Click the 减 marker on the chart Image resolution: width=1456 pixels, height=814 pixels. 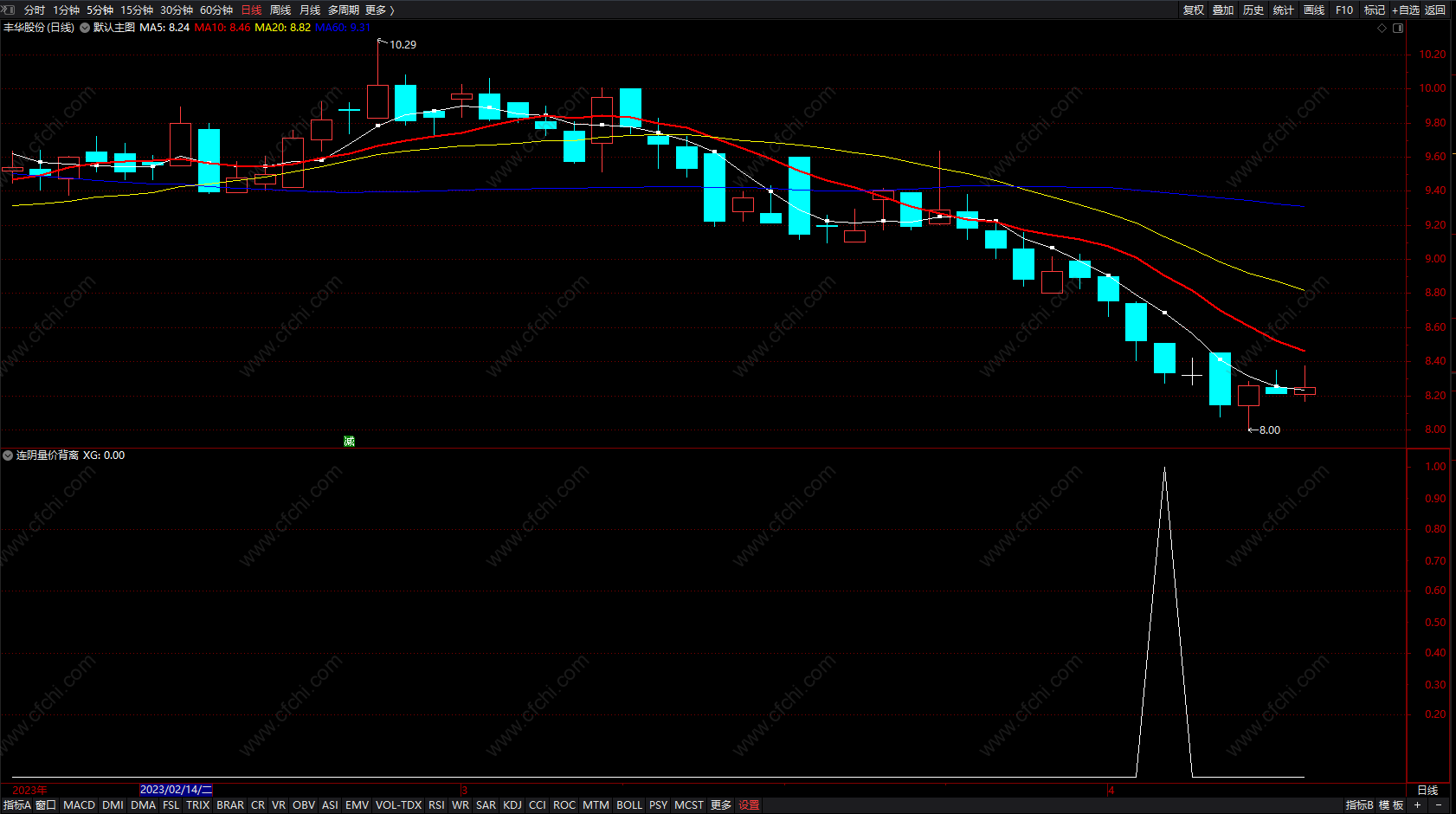click(x=349, y=442)
